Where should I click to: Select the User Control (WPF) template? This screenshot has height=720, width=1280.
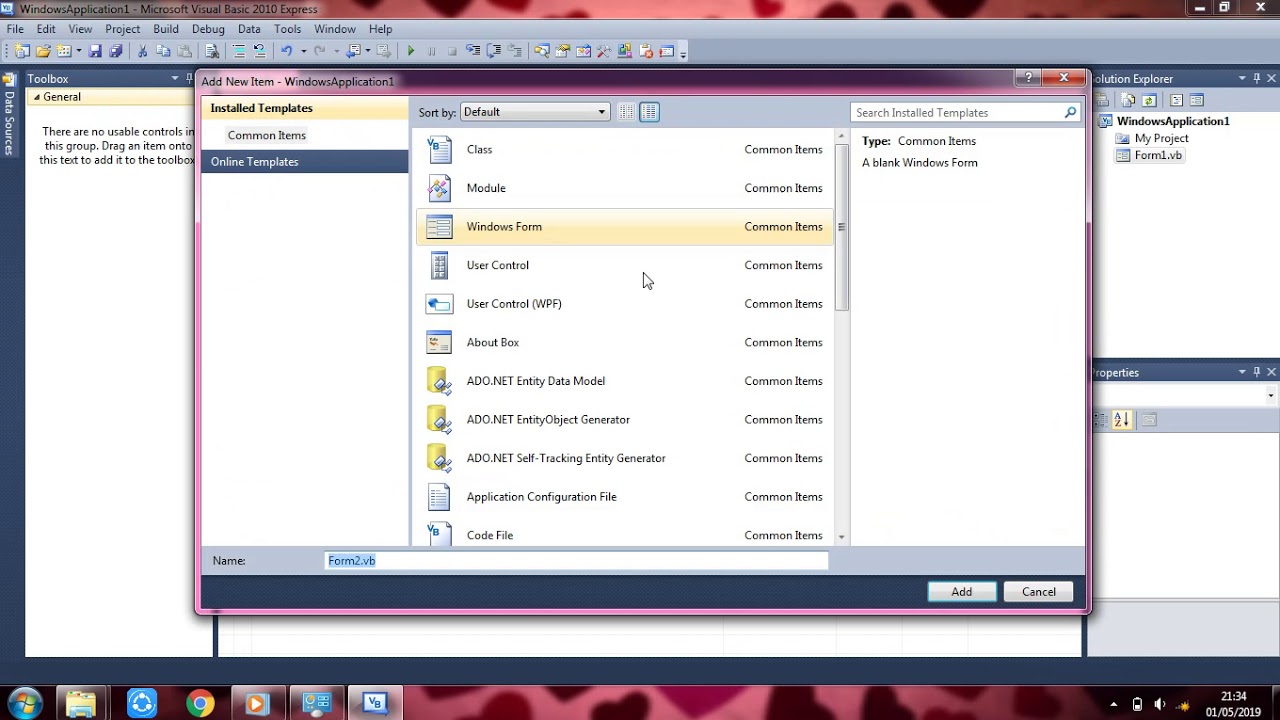[x=624, y=304]
